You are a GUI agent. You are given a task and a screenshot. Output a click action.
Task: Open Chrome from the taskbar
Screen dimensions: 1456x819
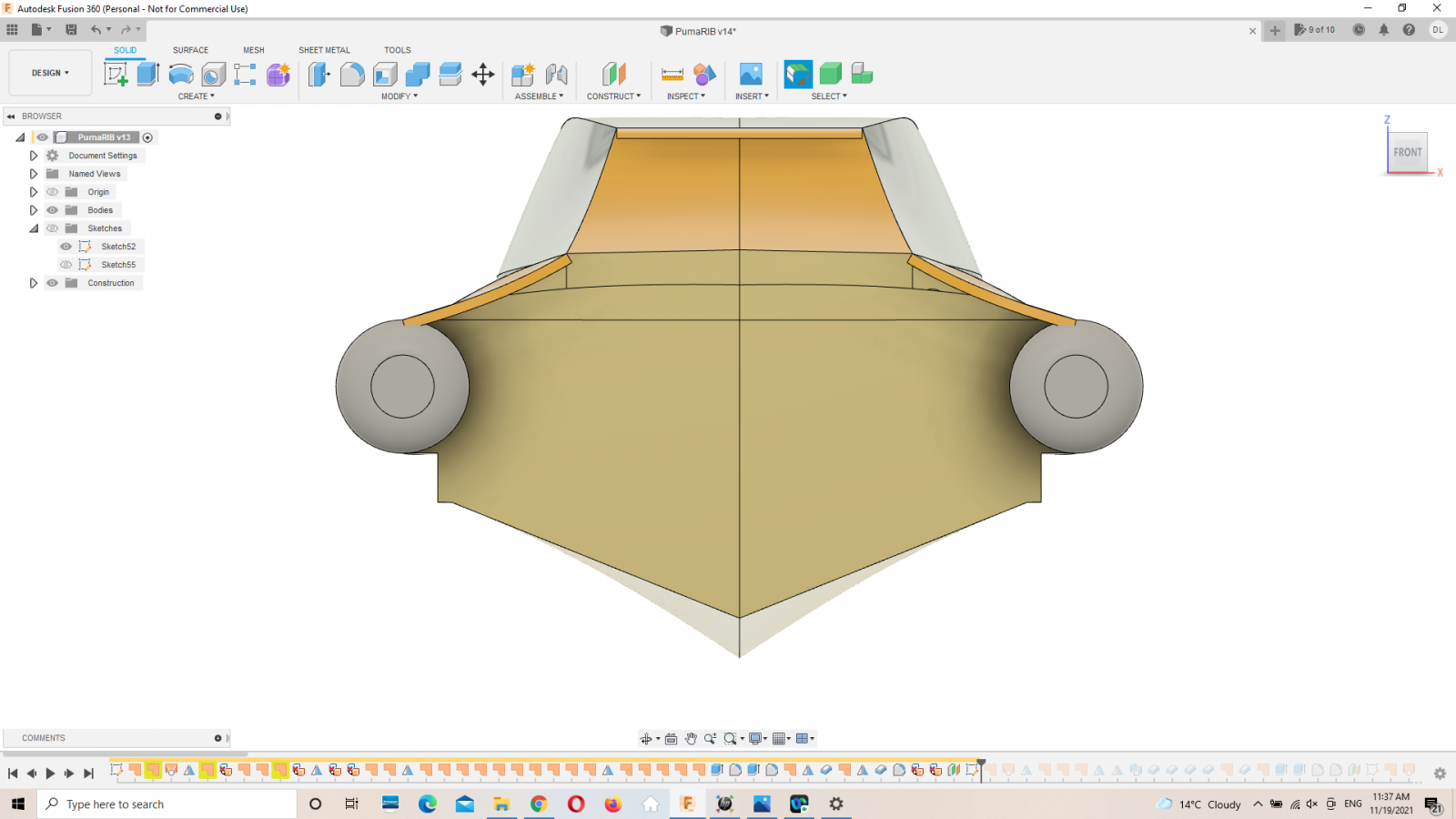pyautogui.click(x=539, y=804)
